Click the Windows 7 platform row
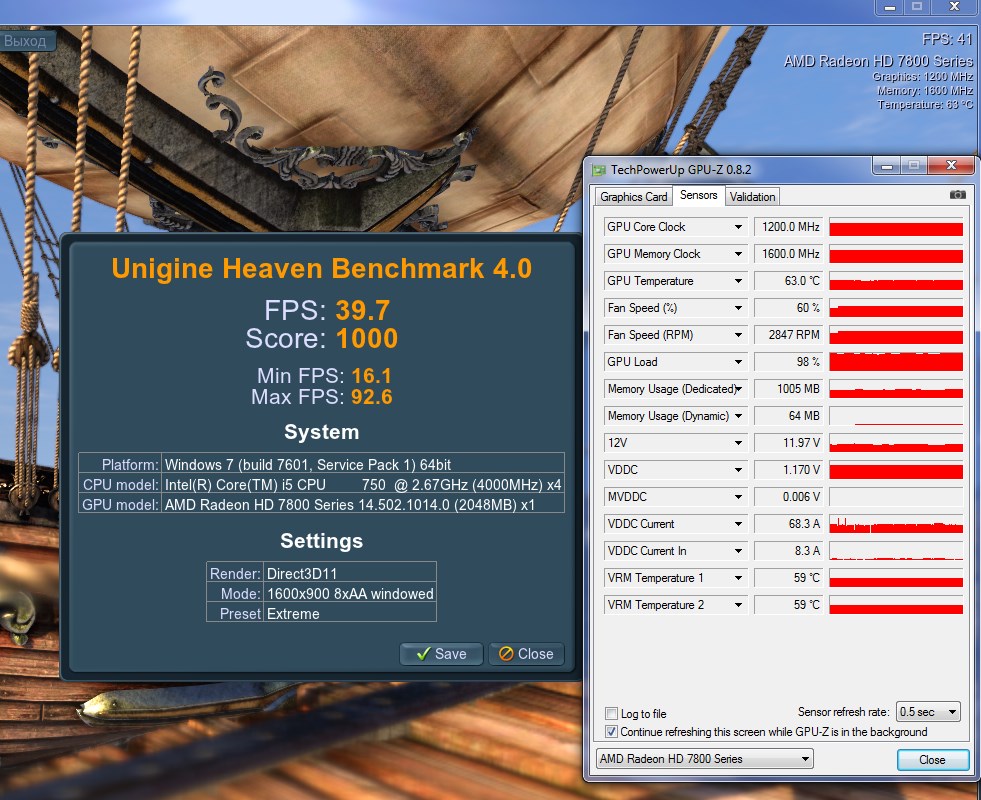Image resolution: width=981 pixels, height=800 pixels. (x=321, y=465)
